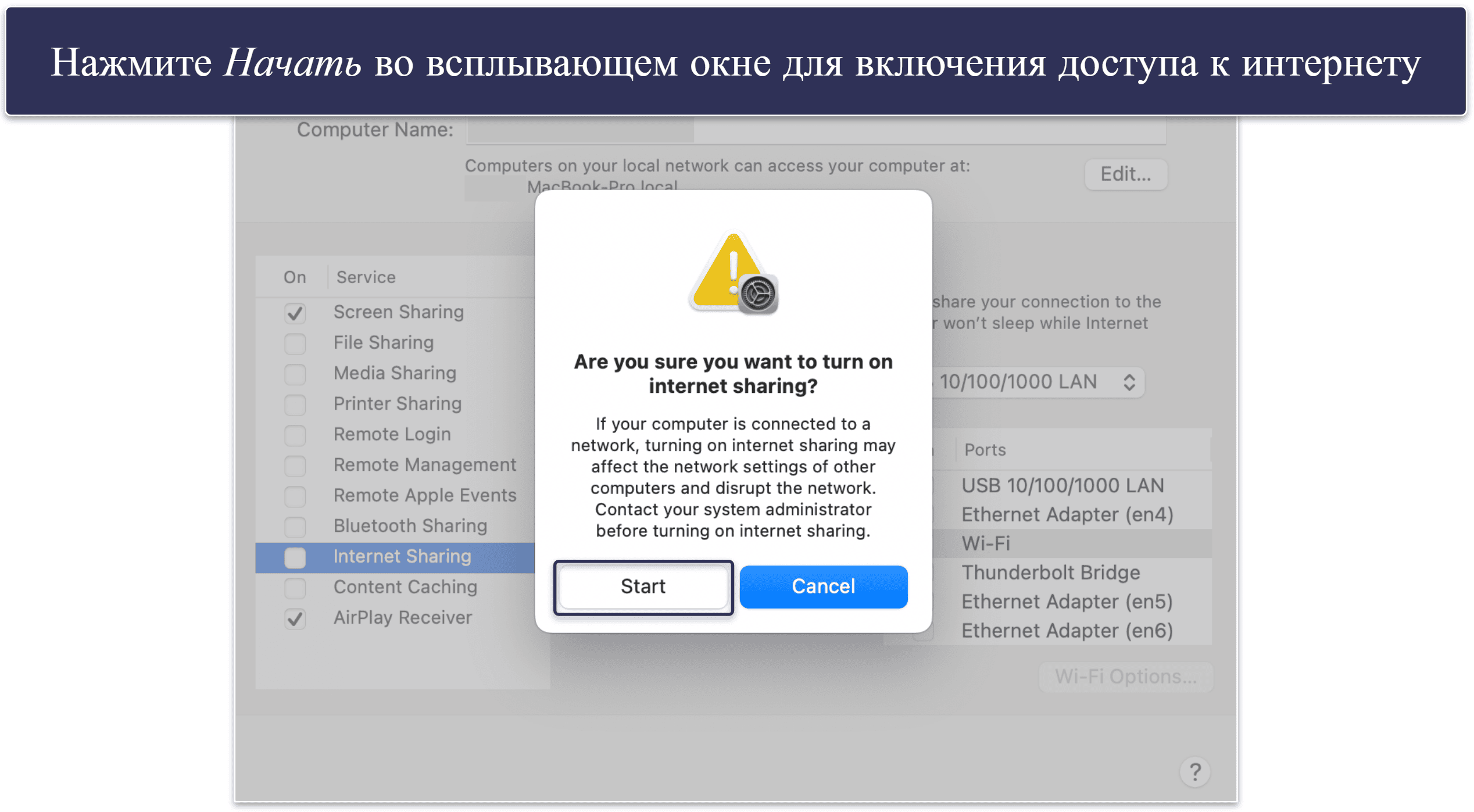Select the Media Sharing service row
The width and height of the screenshot is (1474, 812).
click(395, 373)
